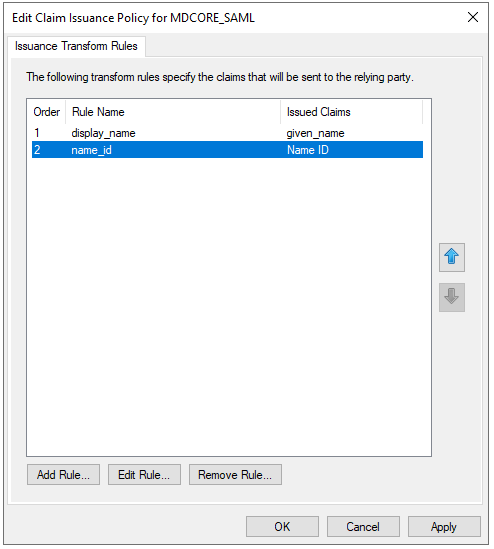The height and width of the screenshot is (549, 494).
Task: Click the Order column header
Action: click(x=47, y=112)
